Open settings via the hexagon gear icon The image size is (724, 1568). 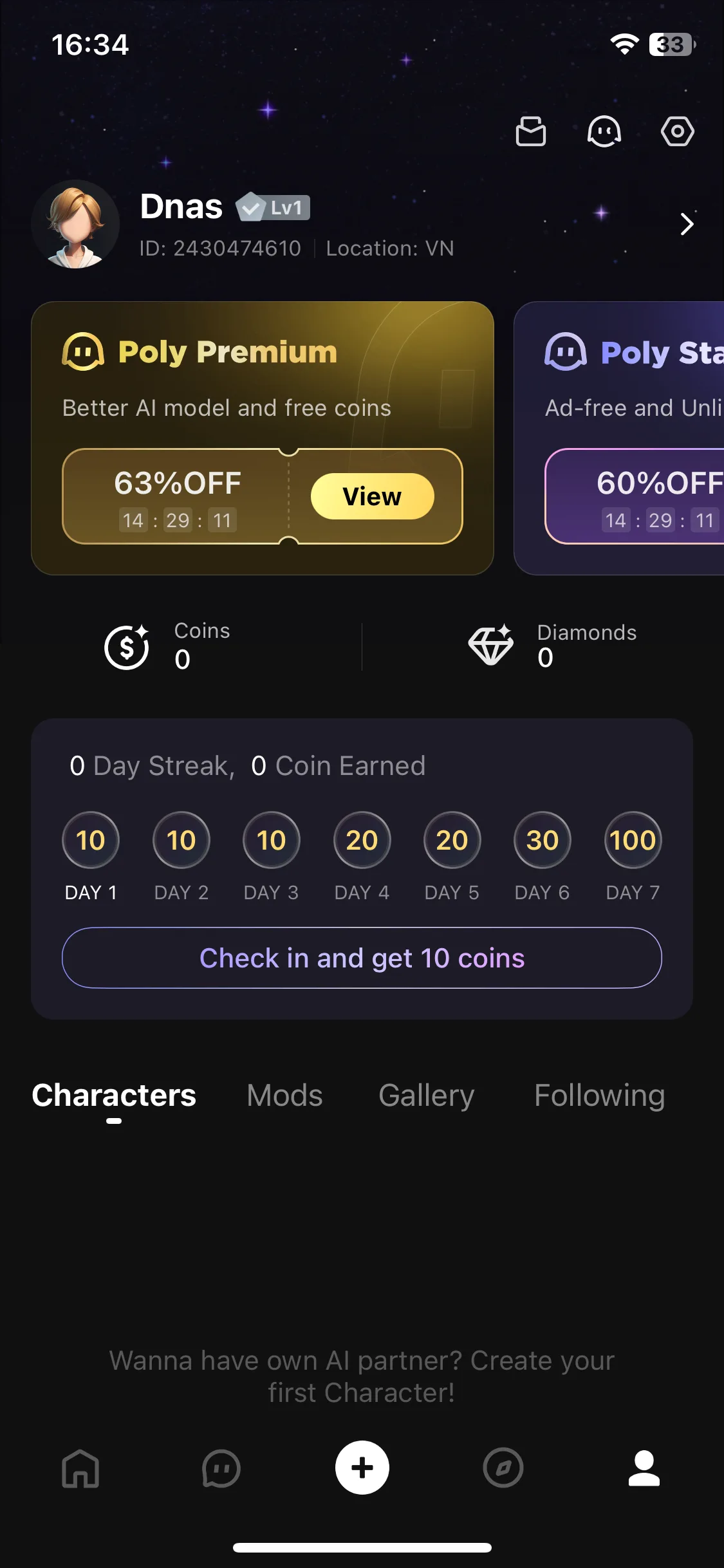click(x=678, y=132)
